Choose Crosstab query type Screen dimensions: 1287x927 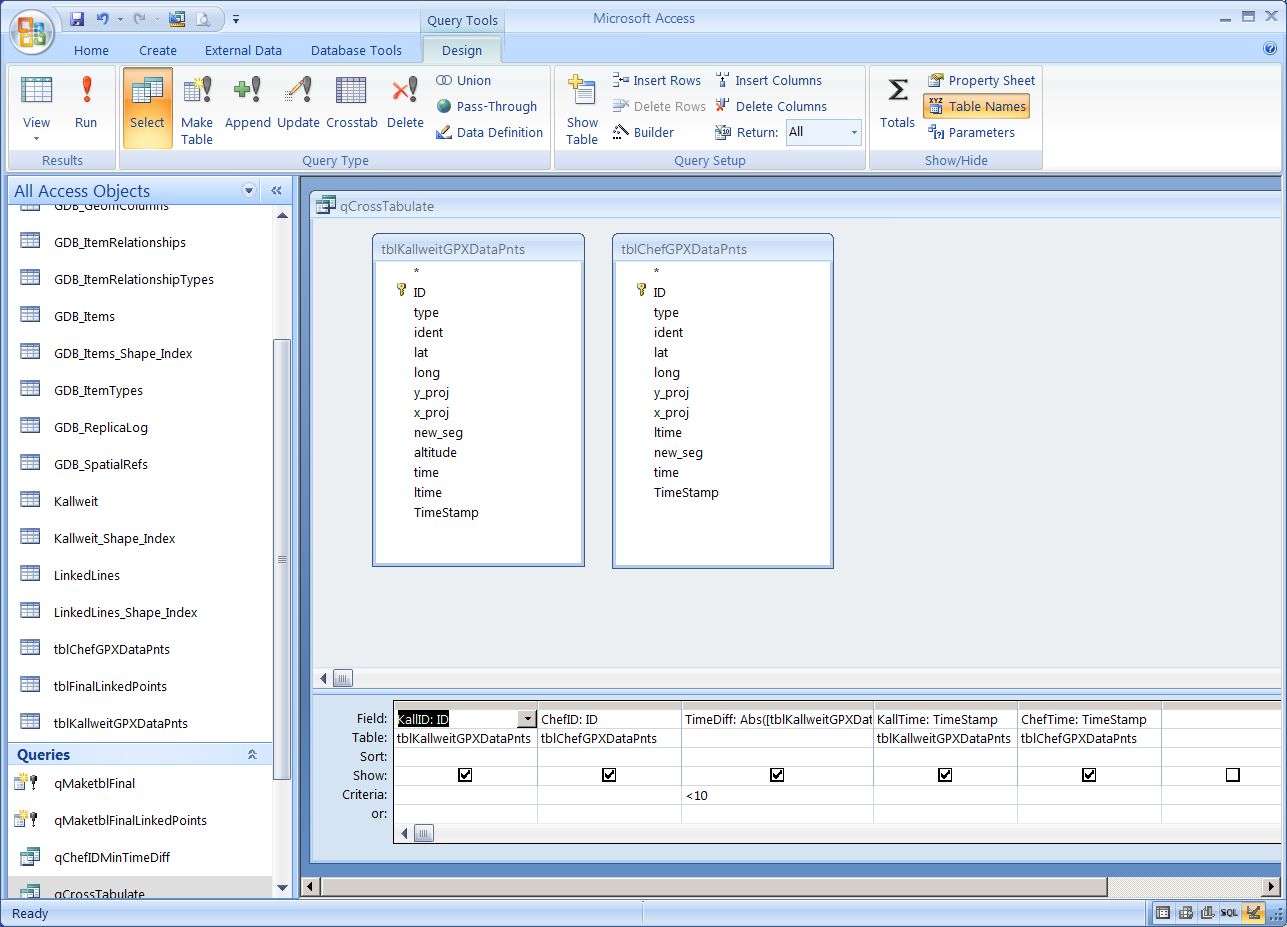click(x=352, y=103)
